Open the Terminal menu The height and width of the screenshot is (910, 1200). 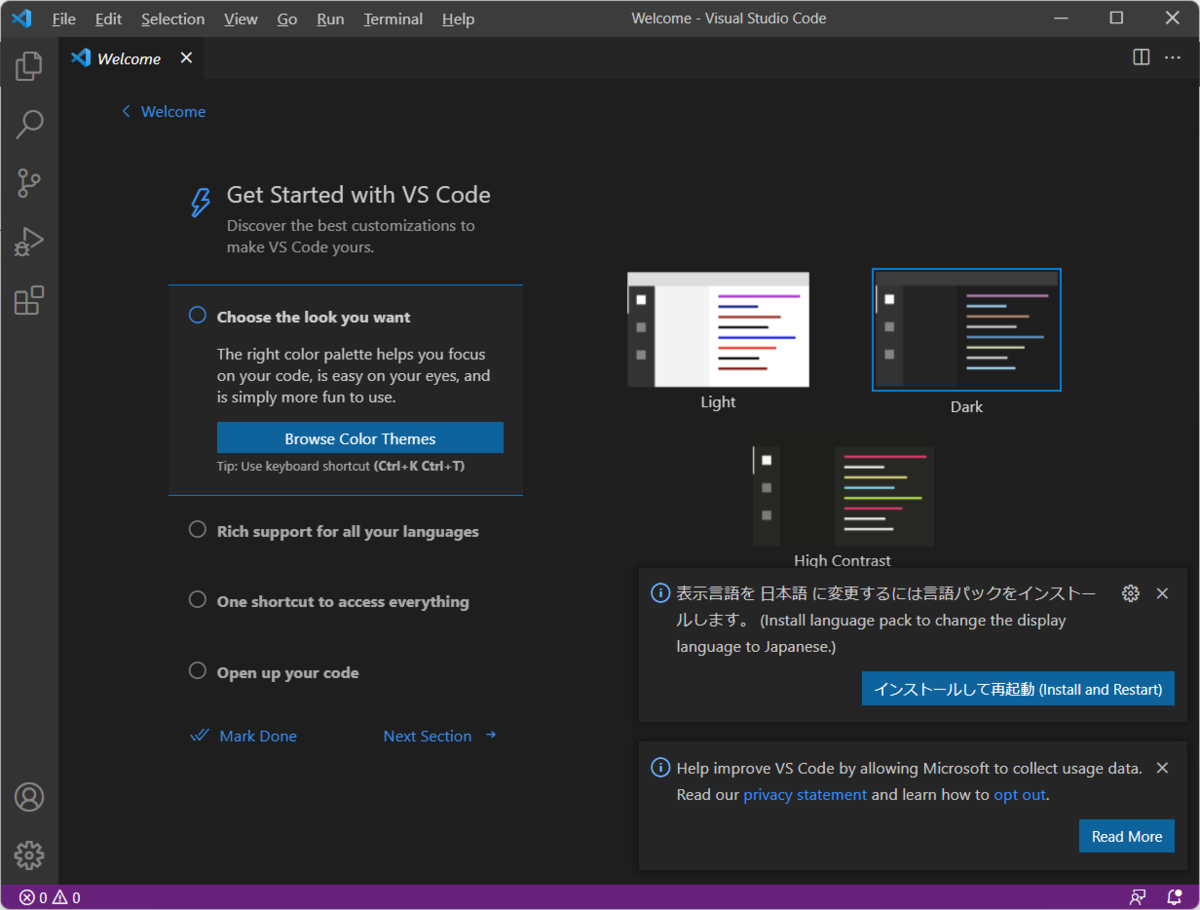(x=393, y=19)
